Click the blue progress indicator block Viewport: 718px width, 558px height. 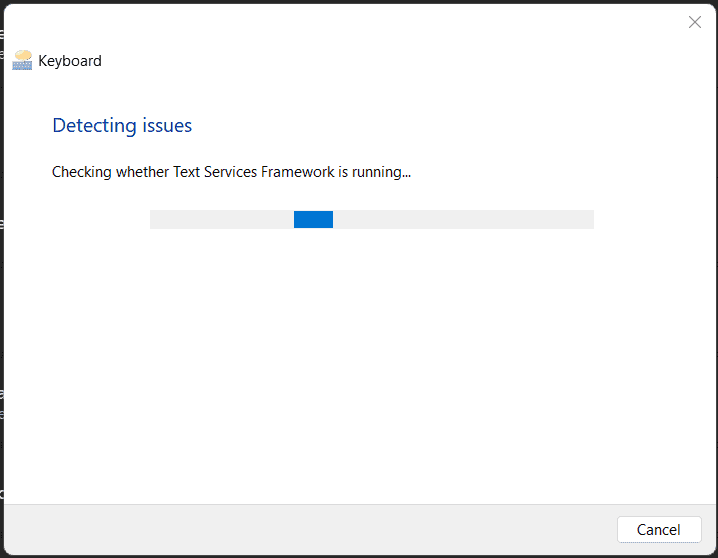click(x=313, y=219)
